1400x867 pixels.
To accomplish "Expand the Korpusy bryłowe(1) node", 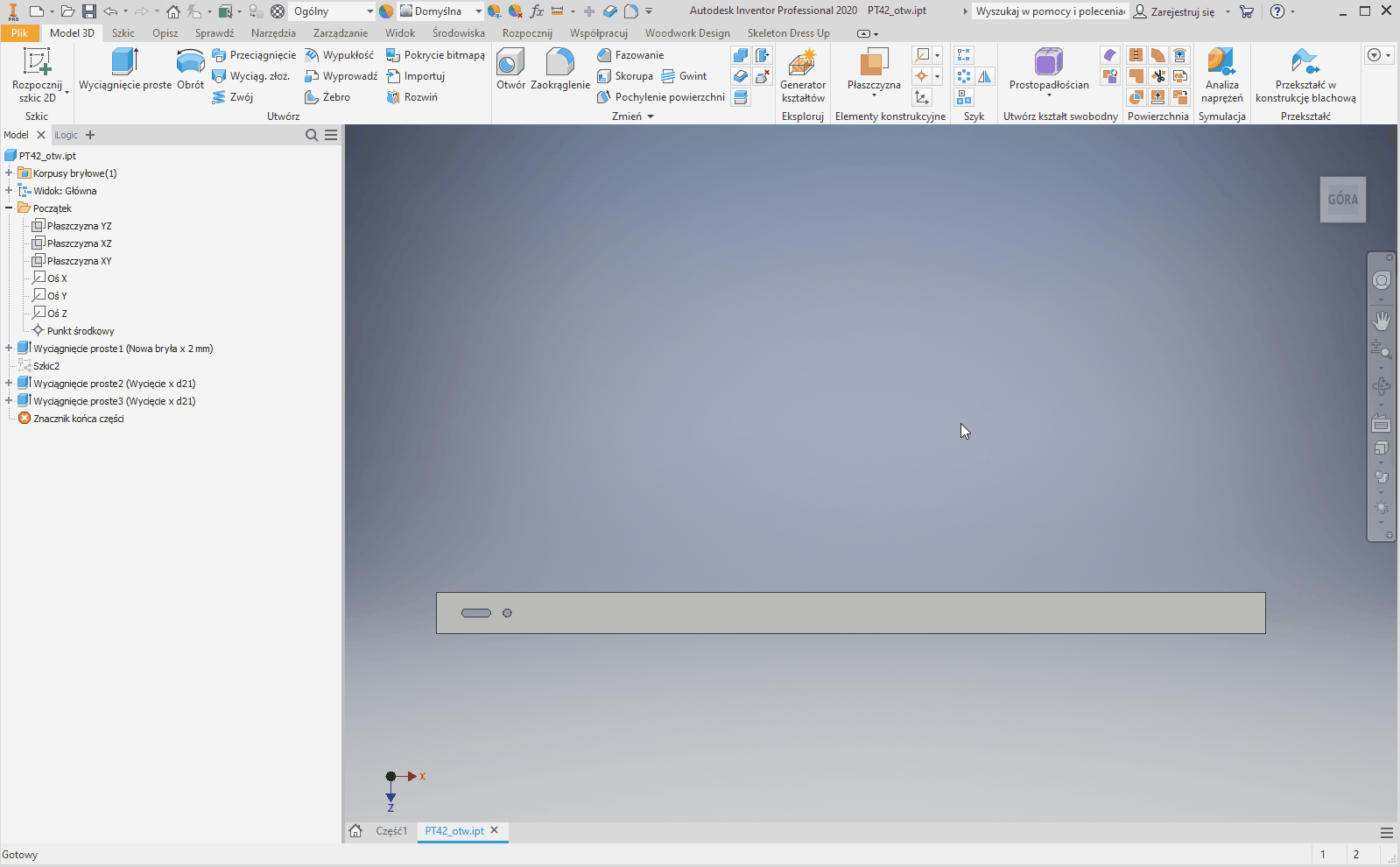I will pos(9,173).
